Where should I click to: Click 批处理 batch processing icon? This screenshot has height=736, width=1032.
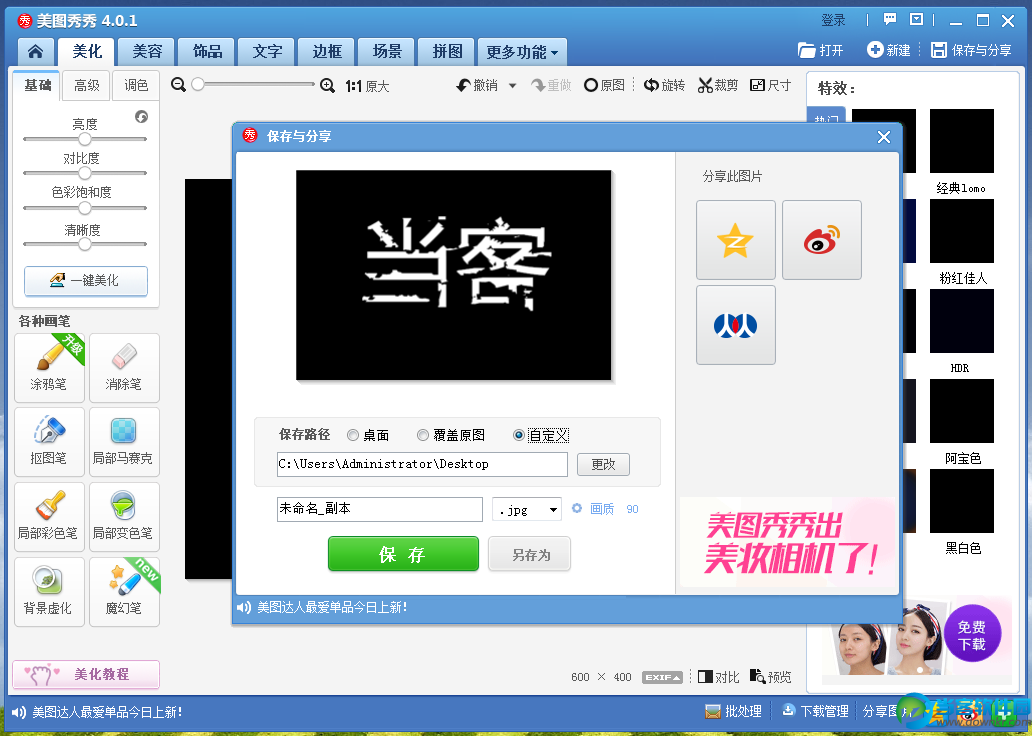pyautogui.click(x=733, y=712)
